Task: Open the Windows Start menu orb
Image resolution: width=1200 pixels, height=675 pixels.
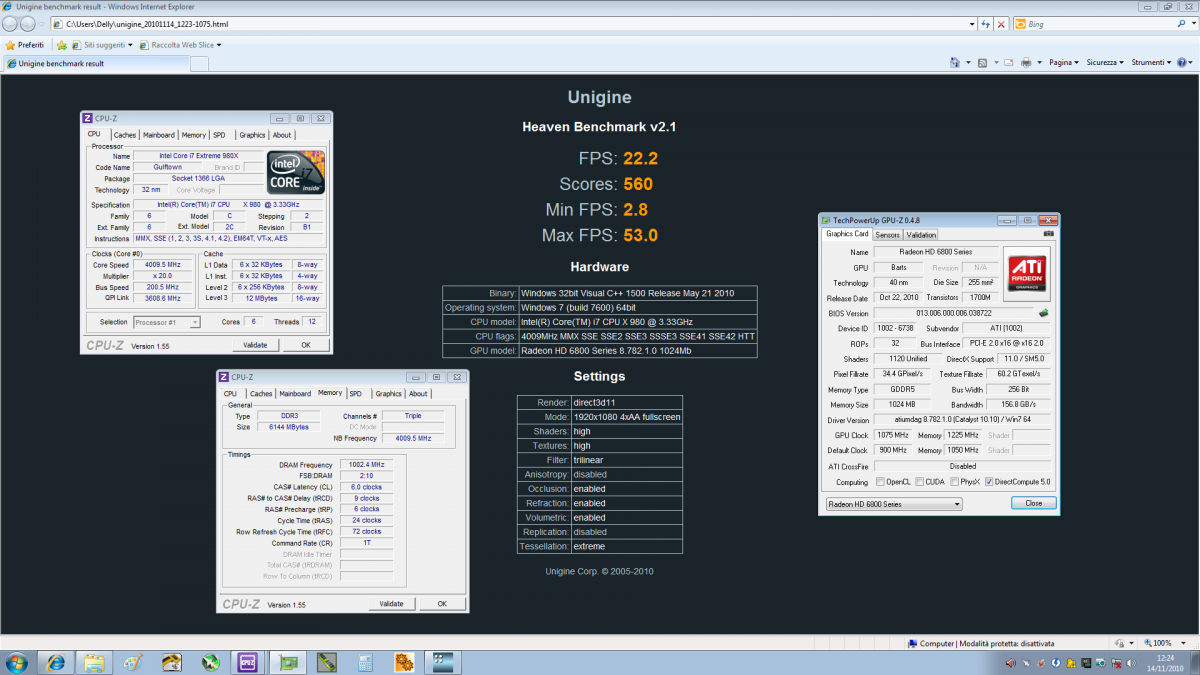Action: [17, 662]
